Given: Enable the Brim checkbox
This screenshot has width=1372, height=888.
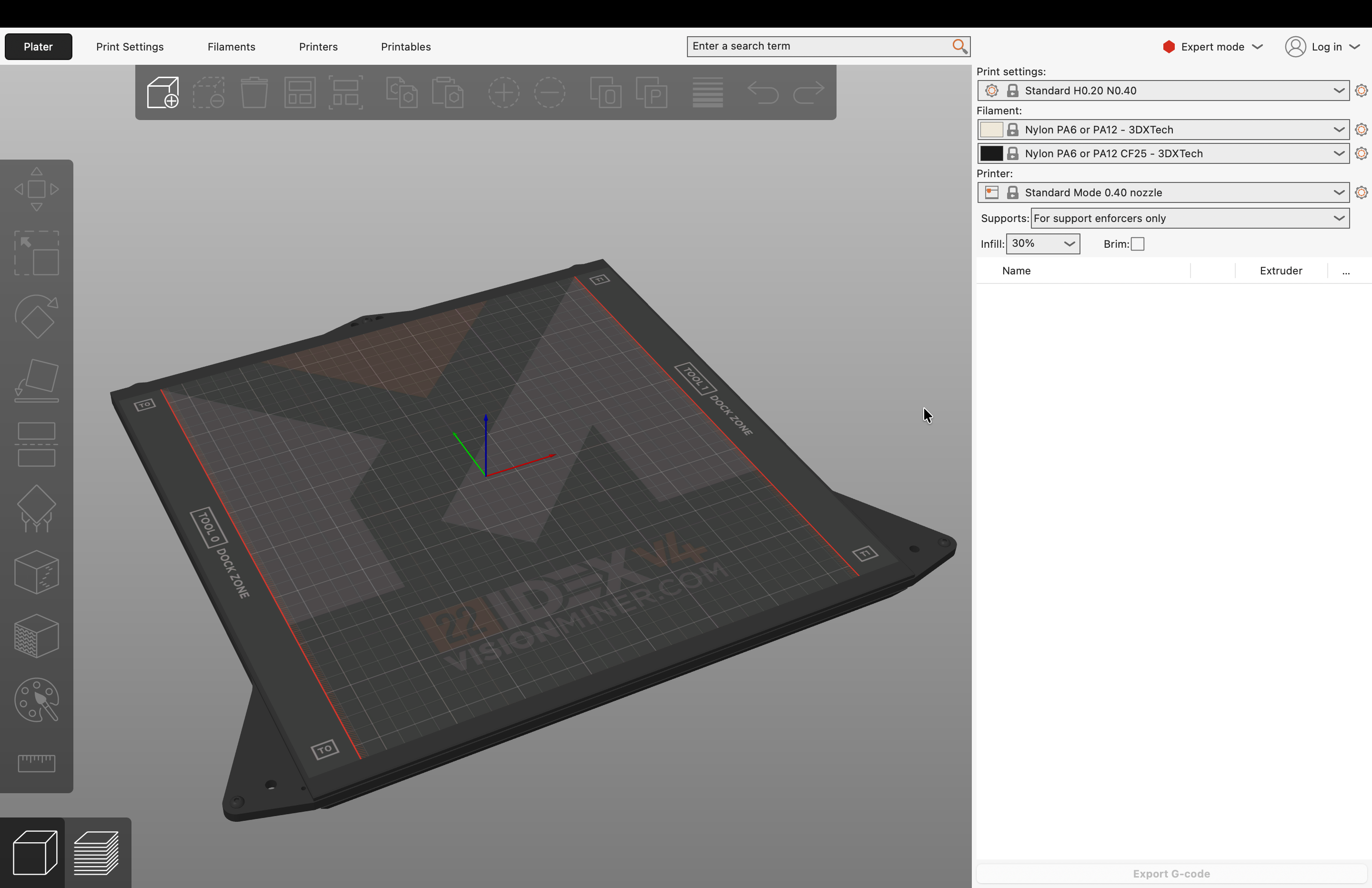Looking at the screenshot, I should 1137,244.
